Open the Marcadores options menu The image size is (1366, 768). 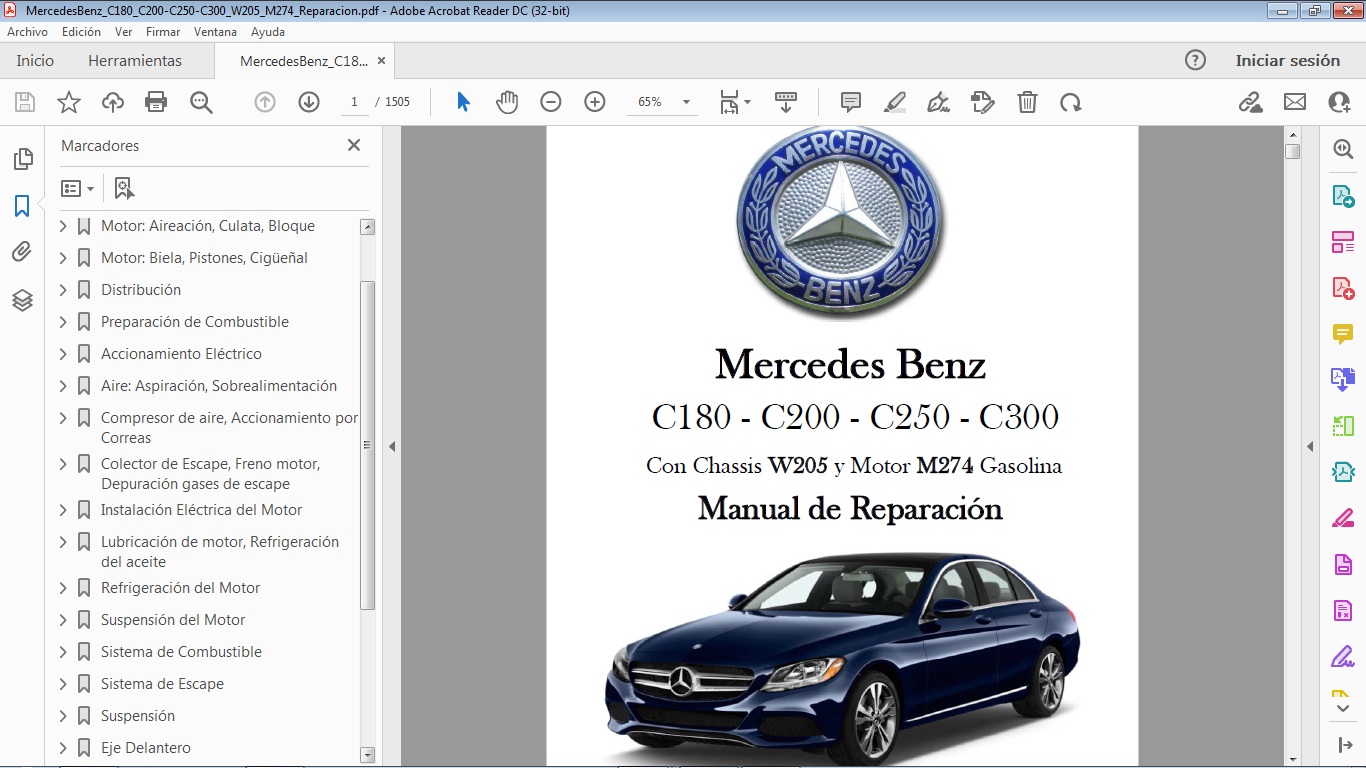[x=77, y=188]
